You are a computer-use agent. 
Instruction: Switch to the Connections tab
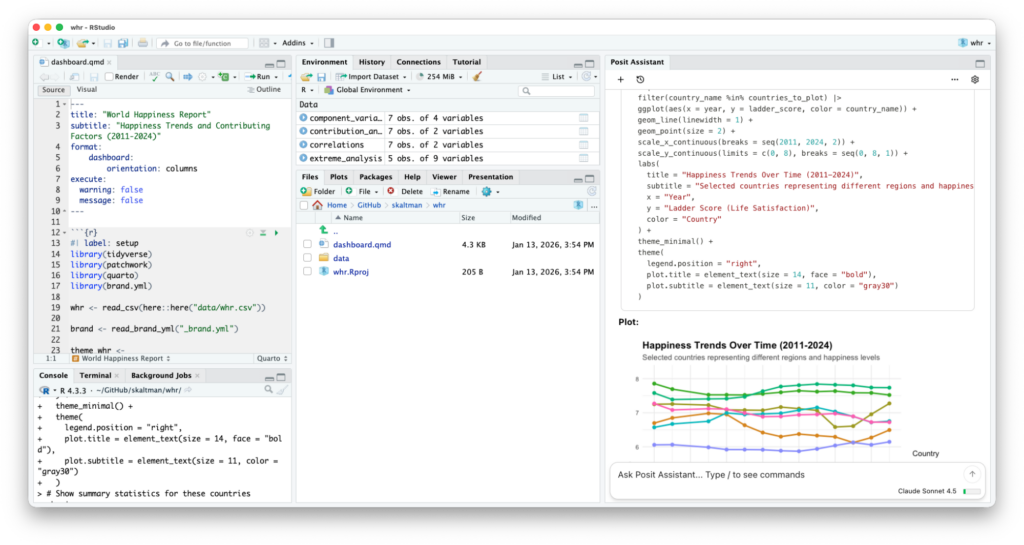tap(418, 62)
